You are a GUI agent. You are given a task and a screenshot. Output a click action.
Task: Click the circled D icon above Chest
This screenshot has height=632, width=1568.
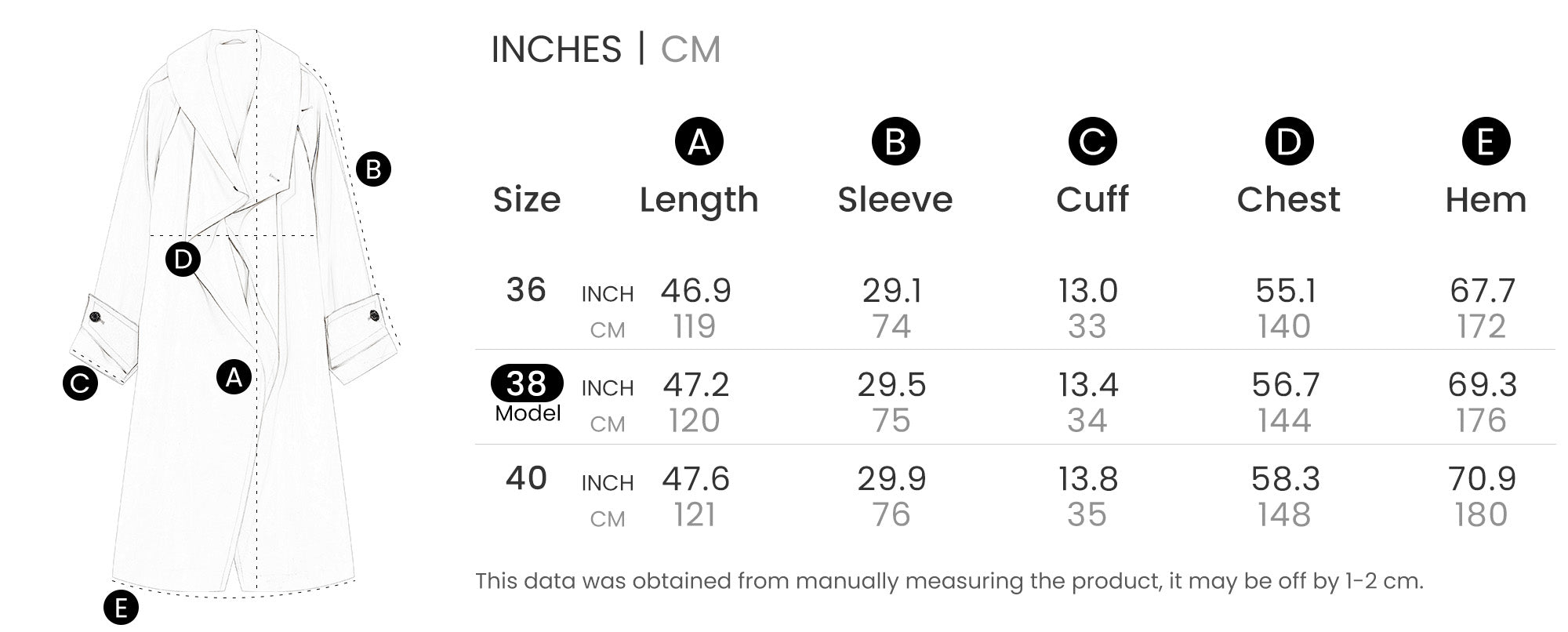pos(1289,141)
